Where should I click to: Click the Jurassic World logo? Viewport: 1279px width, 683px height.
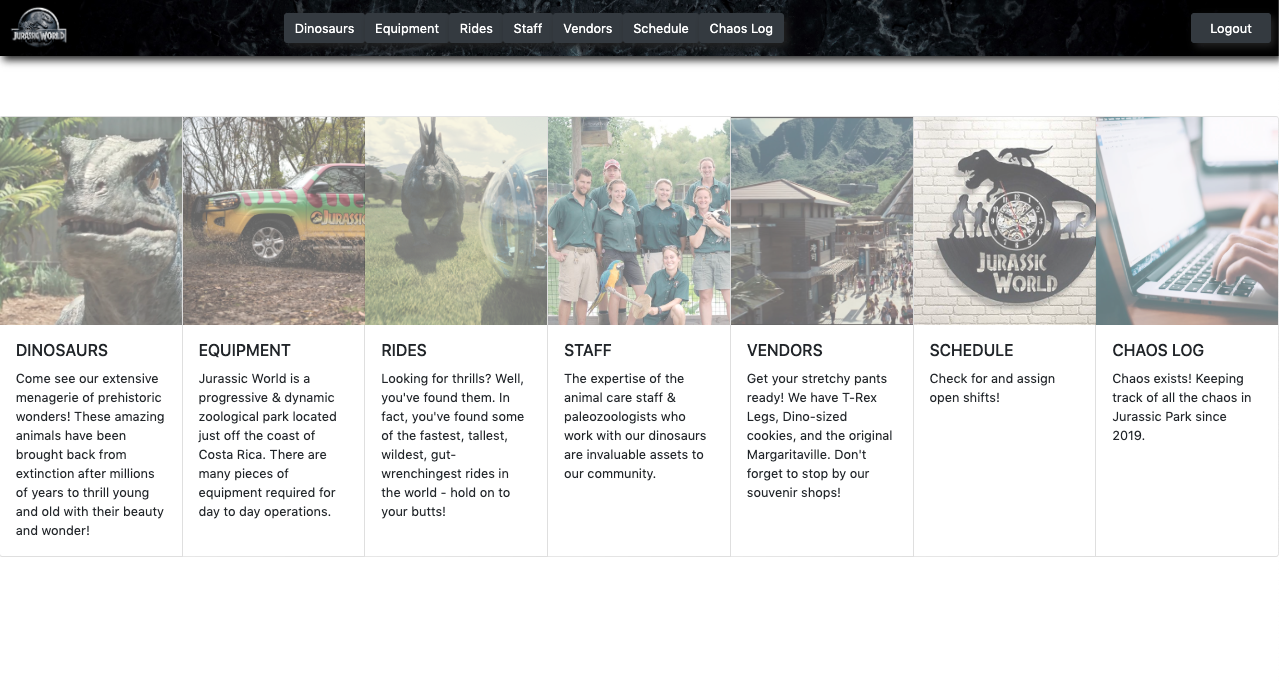point(39,28)
